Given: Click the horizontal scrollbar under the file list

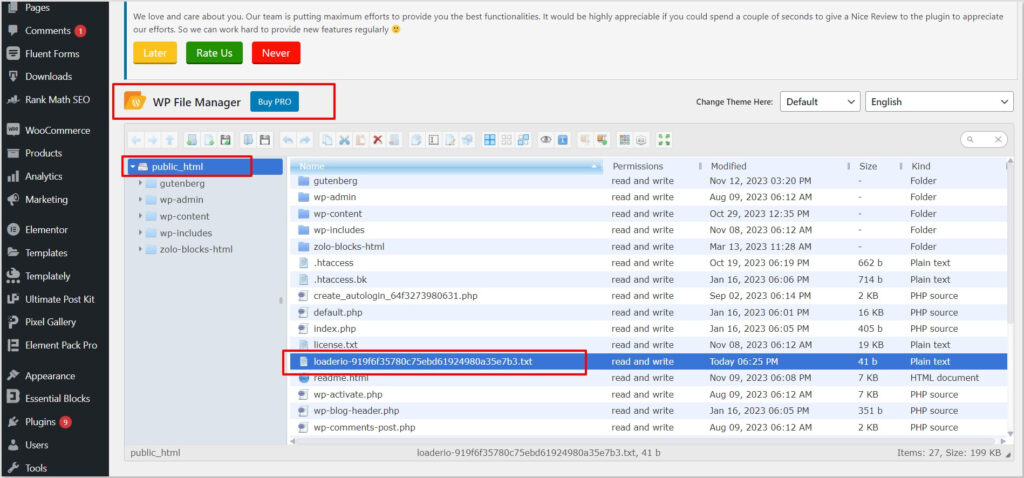Looking at the screenshot, I should 648,441.
